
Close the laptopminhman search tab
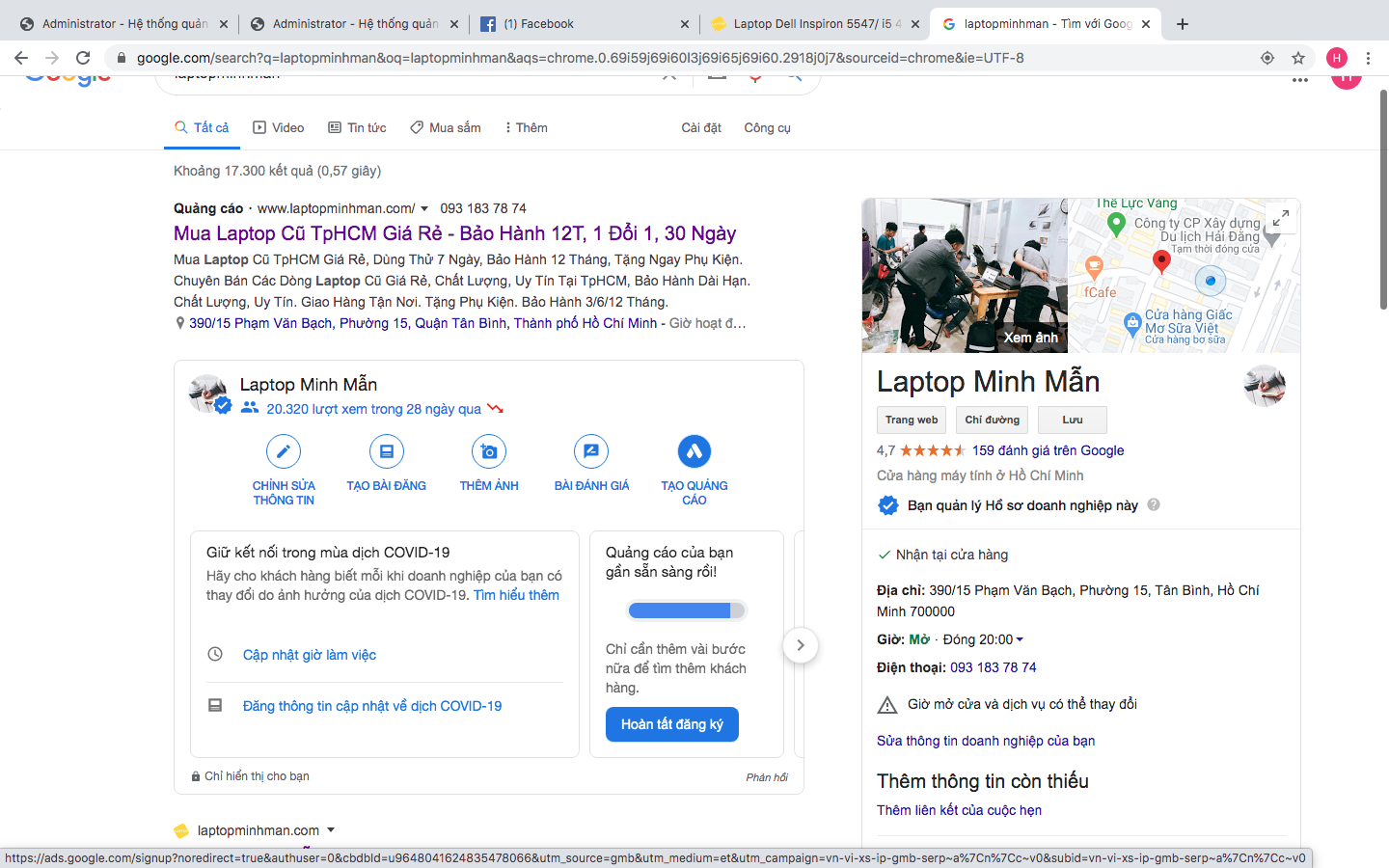click(1146, 24)
